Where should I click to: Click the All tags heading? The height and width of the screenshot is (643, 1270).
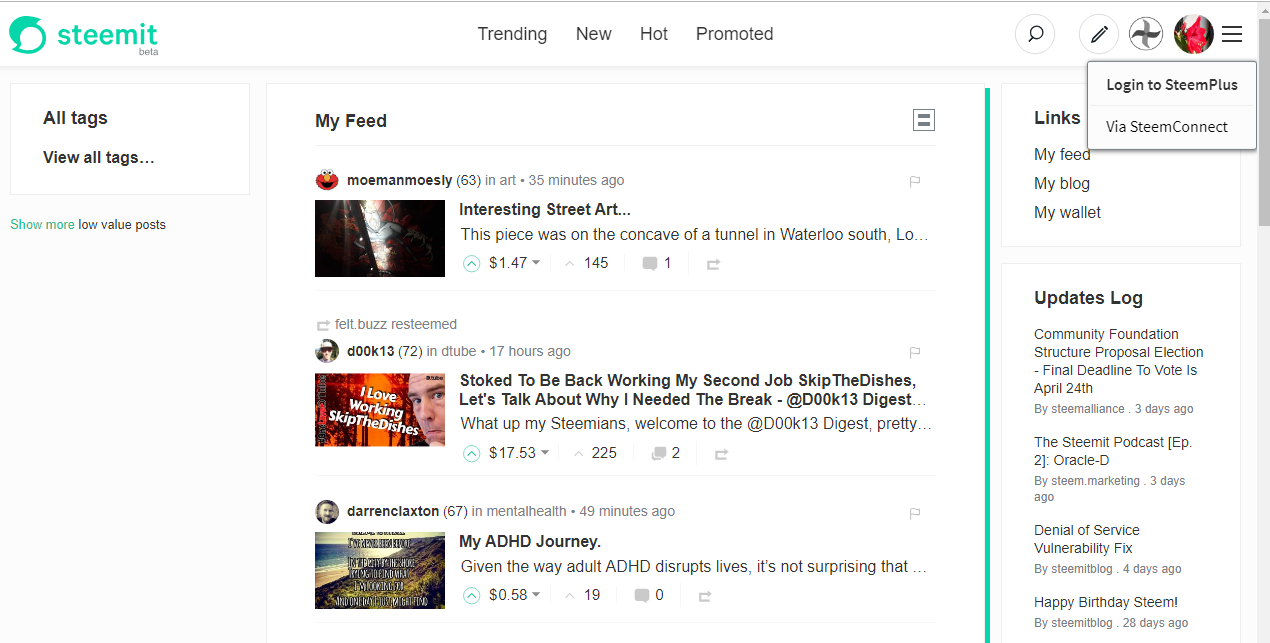(x=75, y=118)
